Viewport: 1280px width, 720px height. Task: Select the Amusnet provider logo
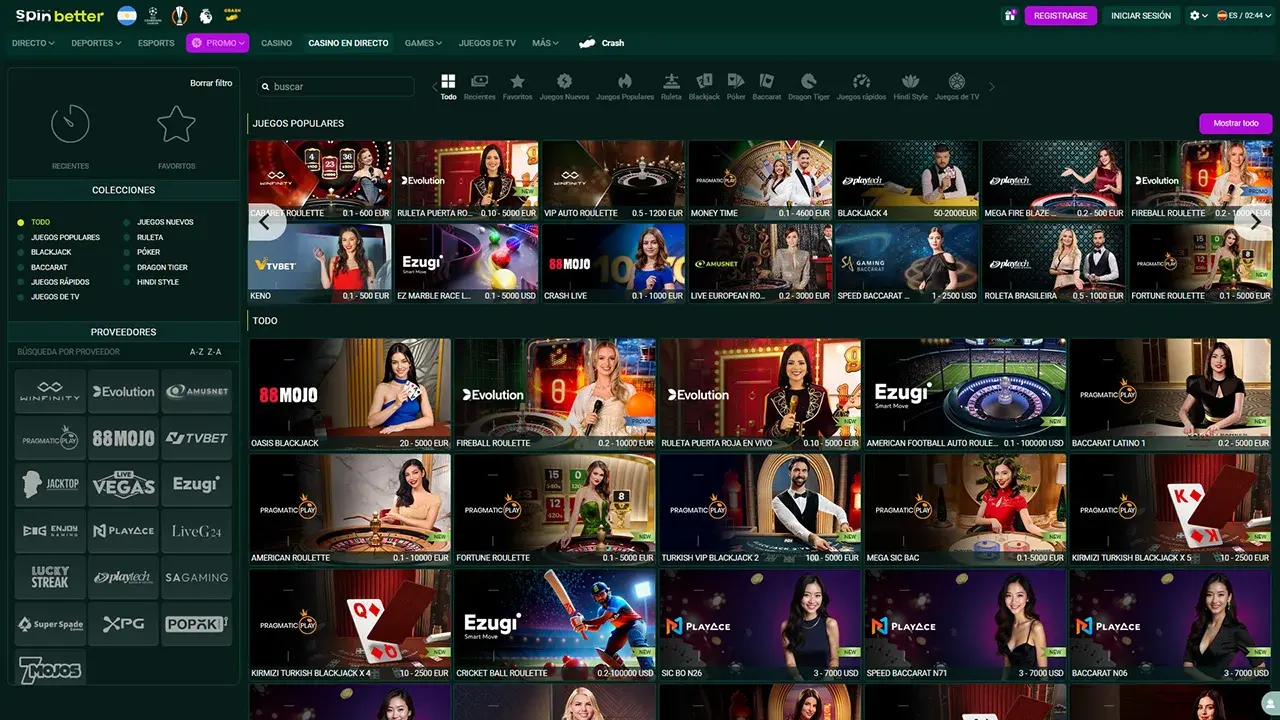click(x=197, y=392)
